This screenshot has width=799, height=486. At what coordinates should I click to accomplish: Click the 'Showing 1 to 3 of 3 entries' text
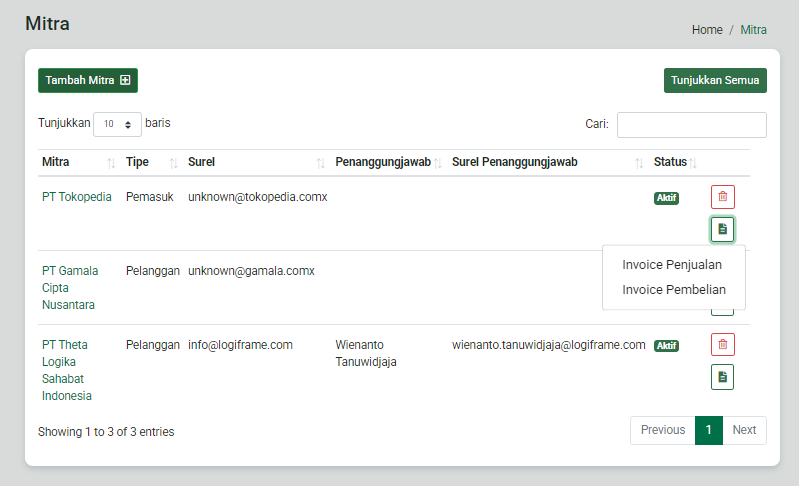tap(106, 432)
